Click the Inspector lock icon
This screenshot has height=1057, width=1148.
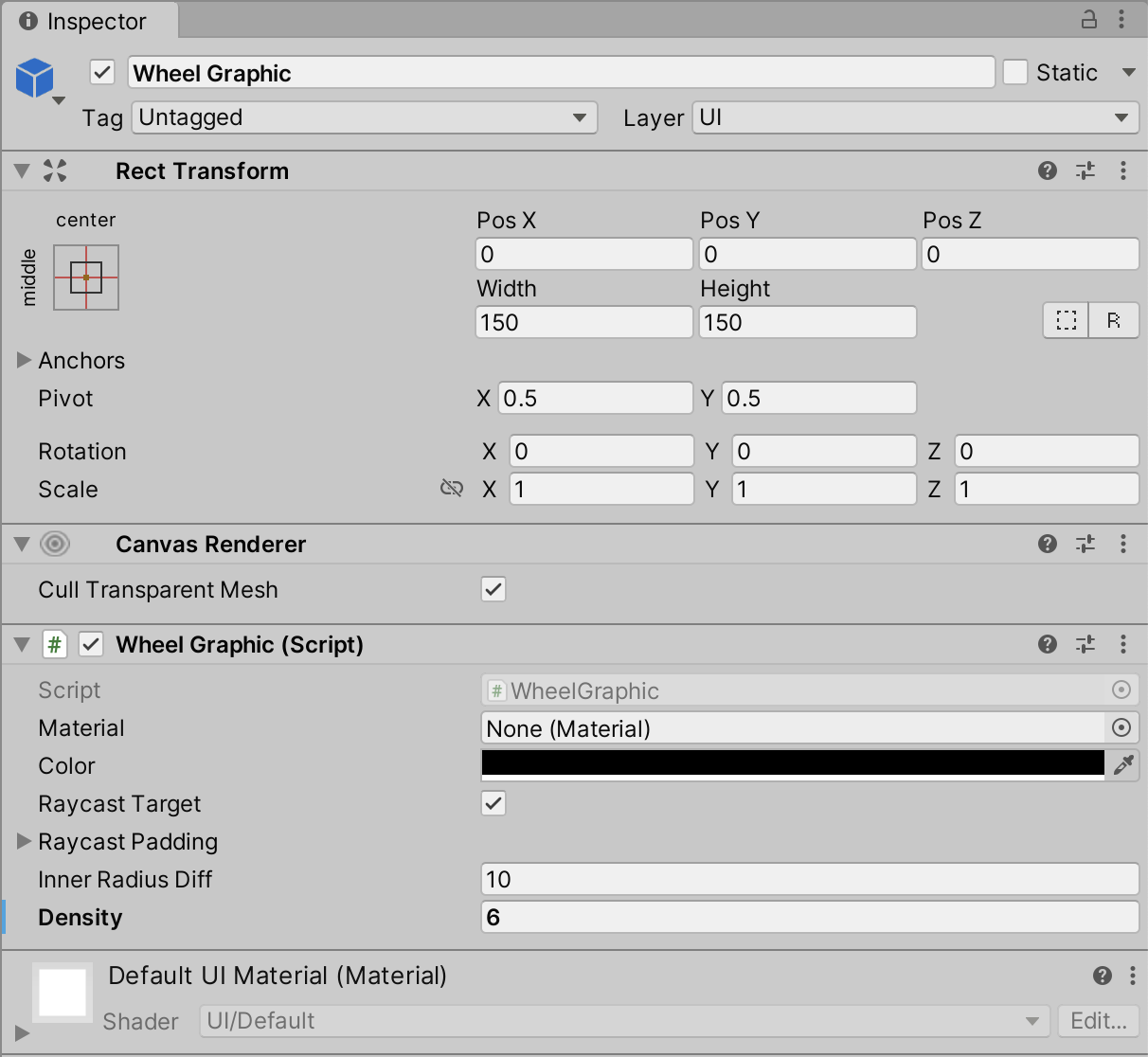coord(1089,19)
